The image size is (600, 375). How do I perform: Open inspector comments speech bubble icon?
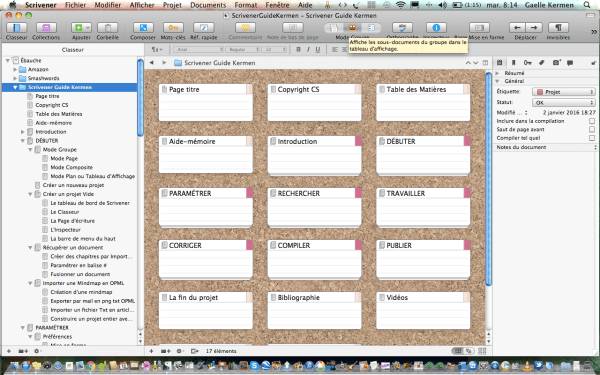pos(570,63)
